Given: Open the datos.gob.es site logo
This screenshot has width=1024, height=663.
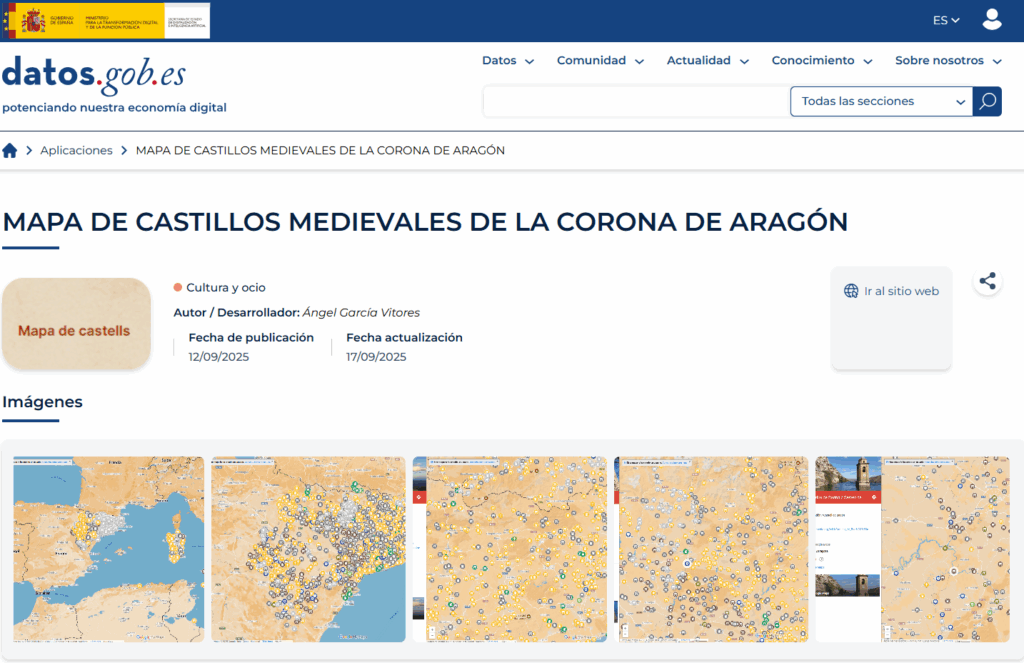Looking at the screenshot, I should [94, 76].
